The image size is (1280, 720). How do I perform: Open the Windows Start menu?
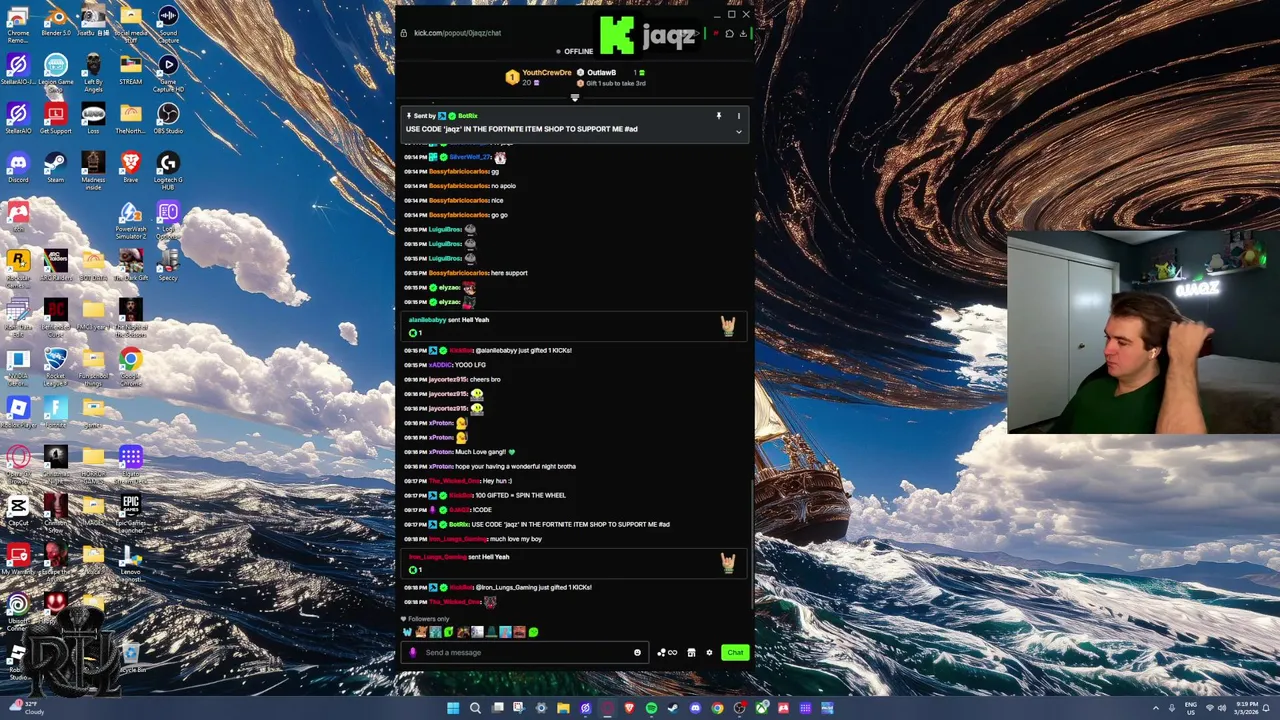[x=453, y=708]
